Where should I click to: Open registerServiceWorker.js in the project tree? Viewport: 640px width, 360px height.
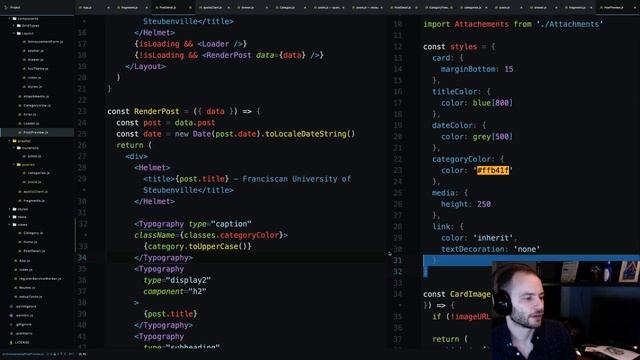[x=40, y=279]
